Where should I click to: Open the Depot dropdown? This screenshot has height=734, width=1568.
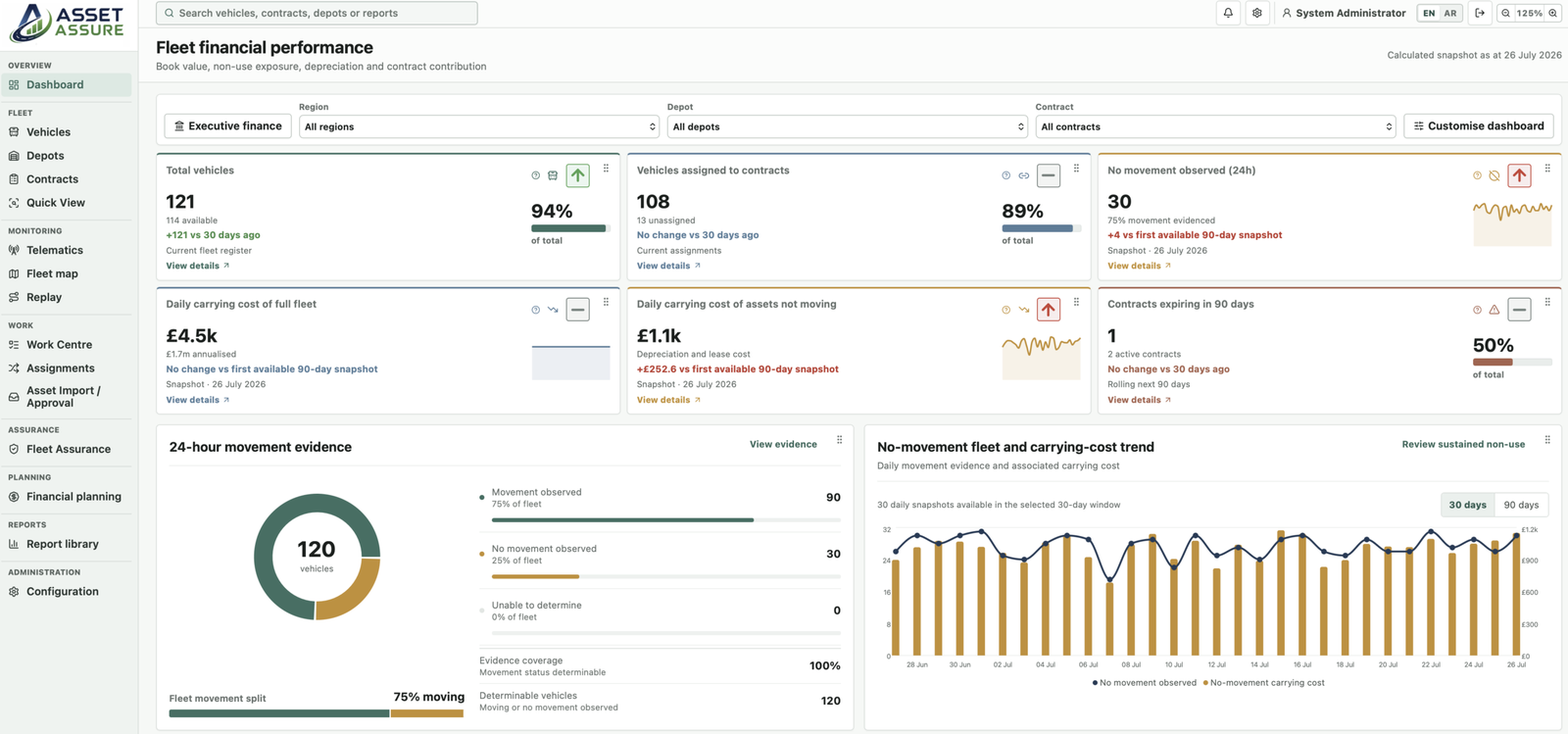(x=848, y=126)
